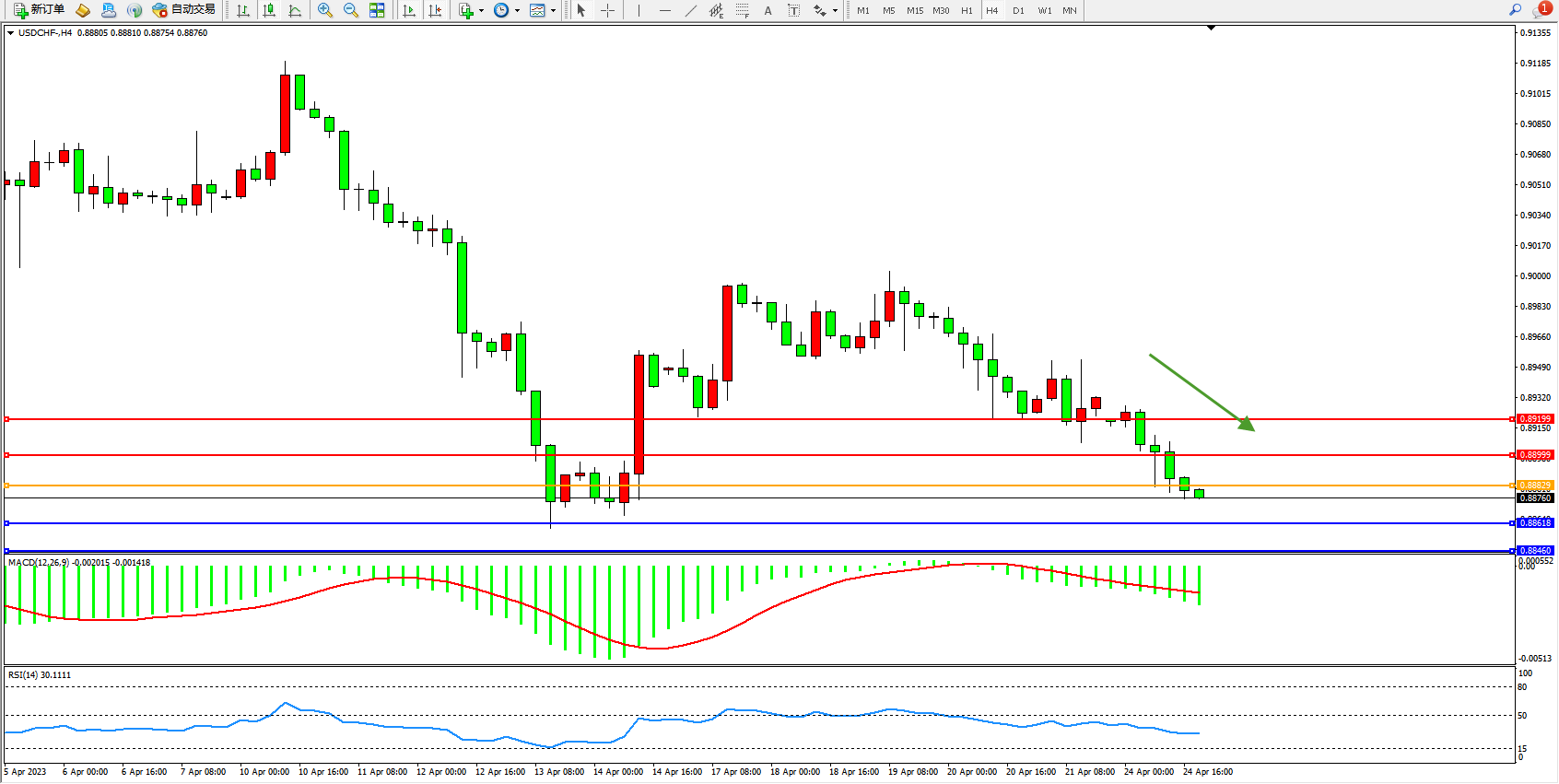The width and height of the screenshot is (1559, 784).
Task: Switch chart to bar chart mode
Action: coord(243,10)
